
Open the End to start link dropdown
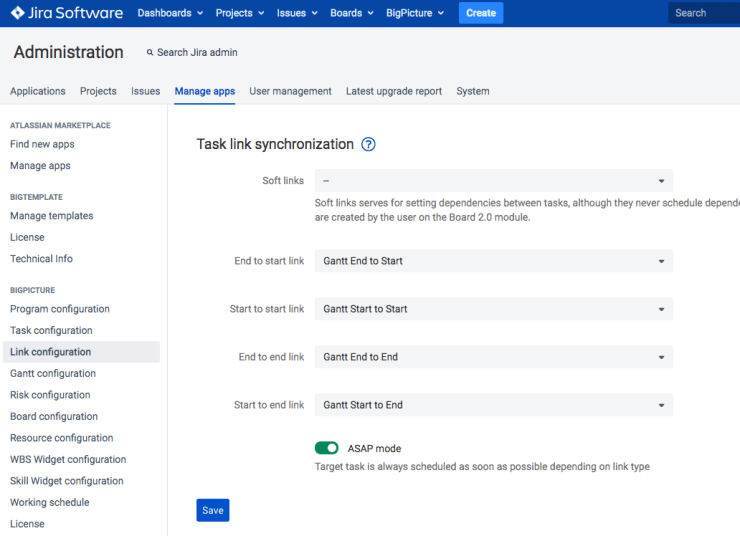493,261
